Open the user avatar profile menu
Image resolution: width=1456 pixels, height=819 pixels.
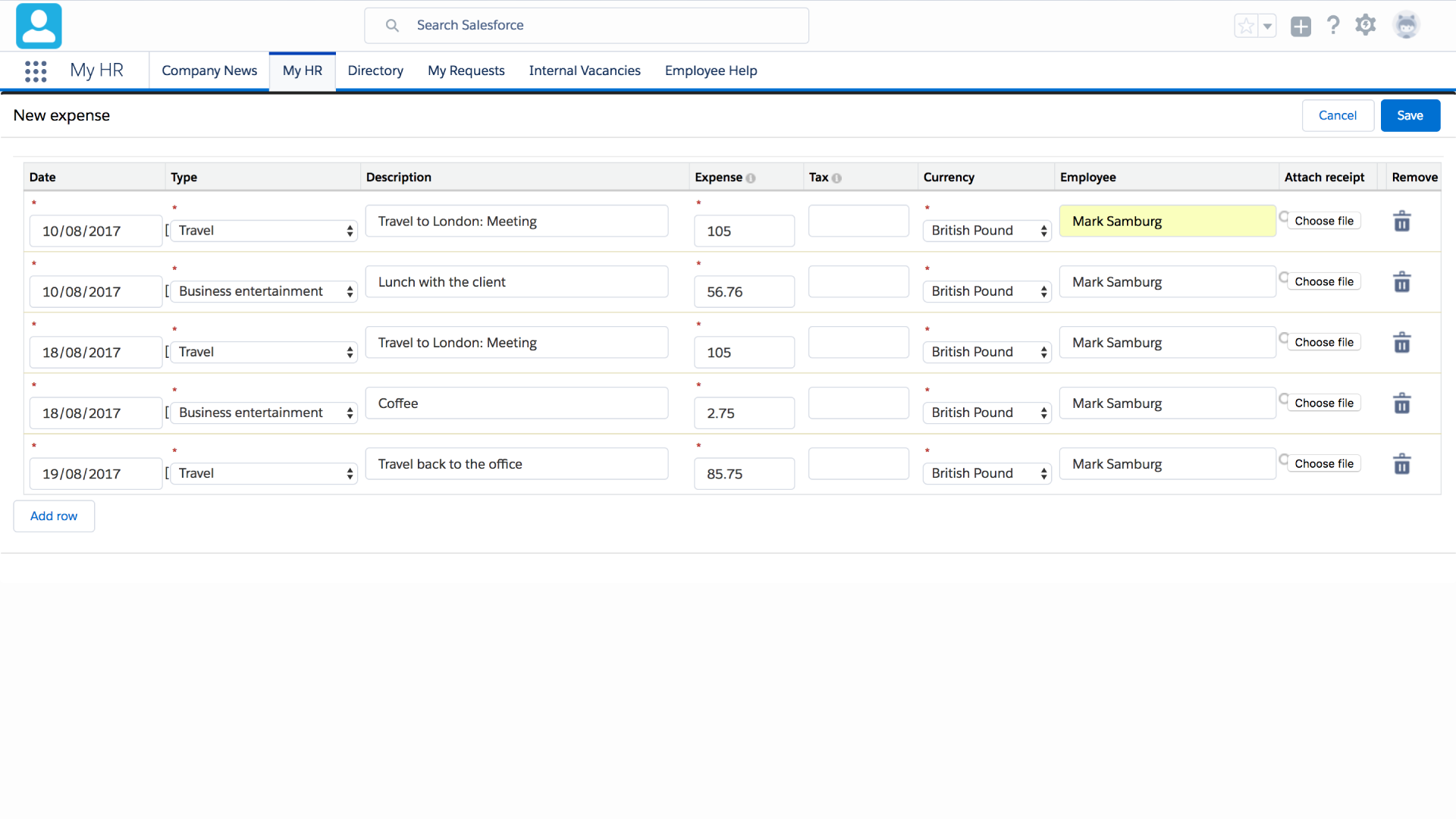1406,26
